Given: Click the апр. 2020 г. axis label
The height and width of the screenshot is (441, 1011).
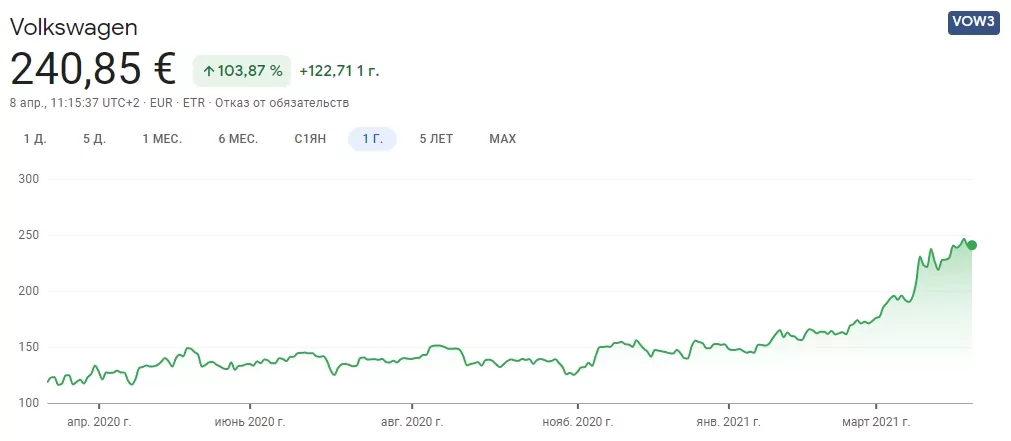Looking at the screenshot, I should (x=99, y=423).
